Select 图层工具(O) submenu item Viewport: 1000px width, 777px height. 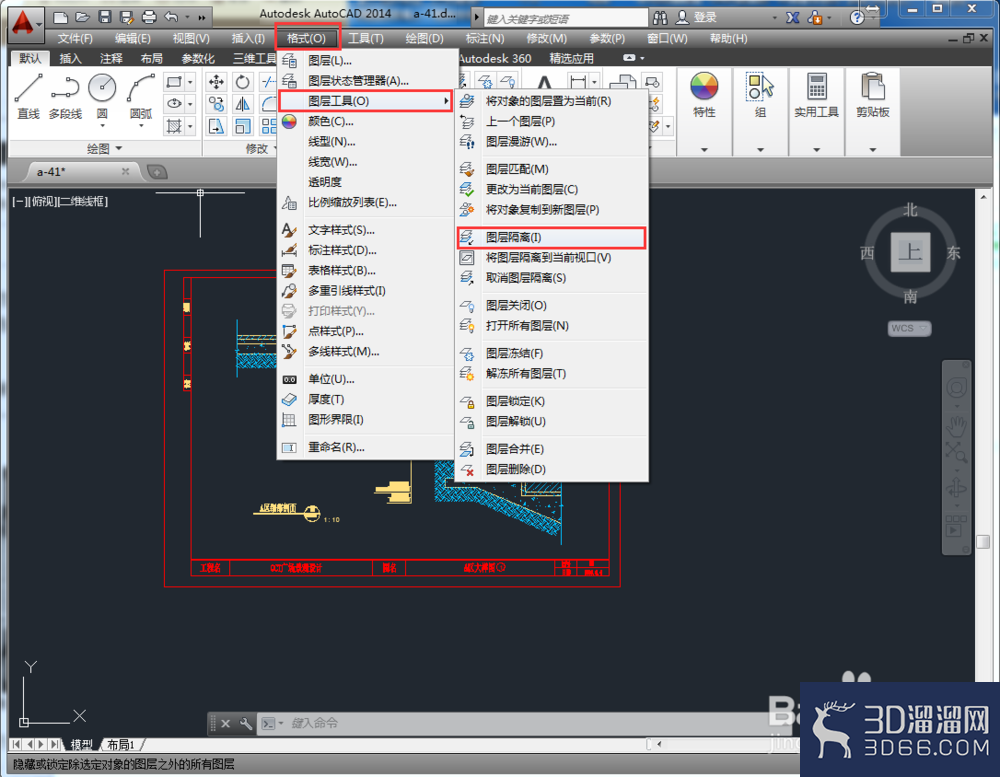(366, 101)
